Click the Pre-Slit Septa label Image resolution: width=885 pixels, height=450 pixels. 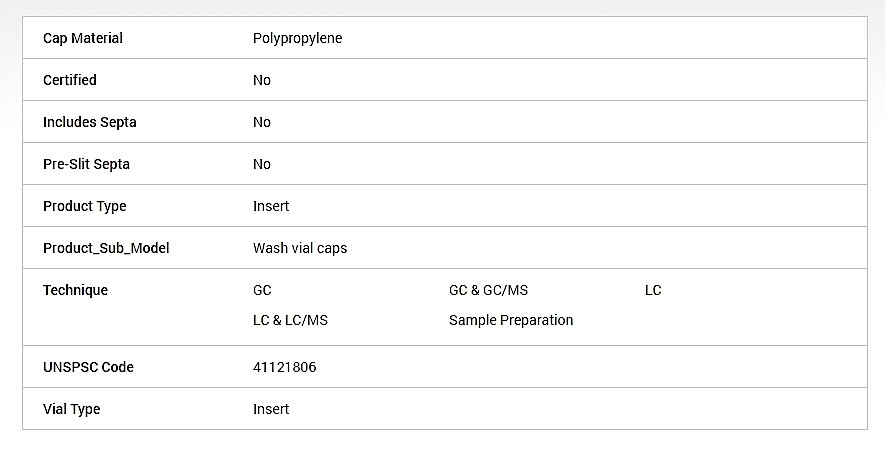tap(87, 164)
